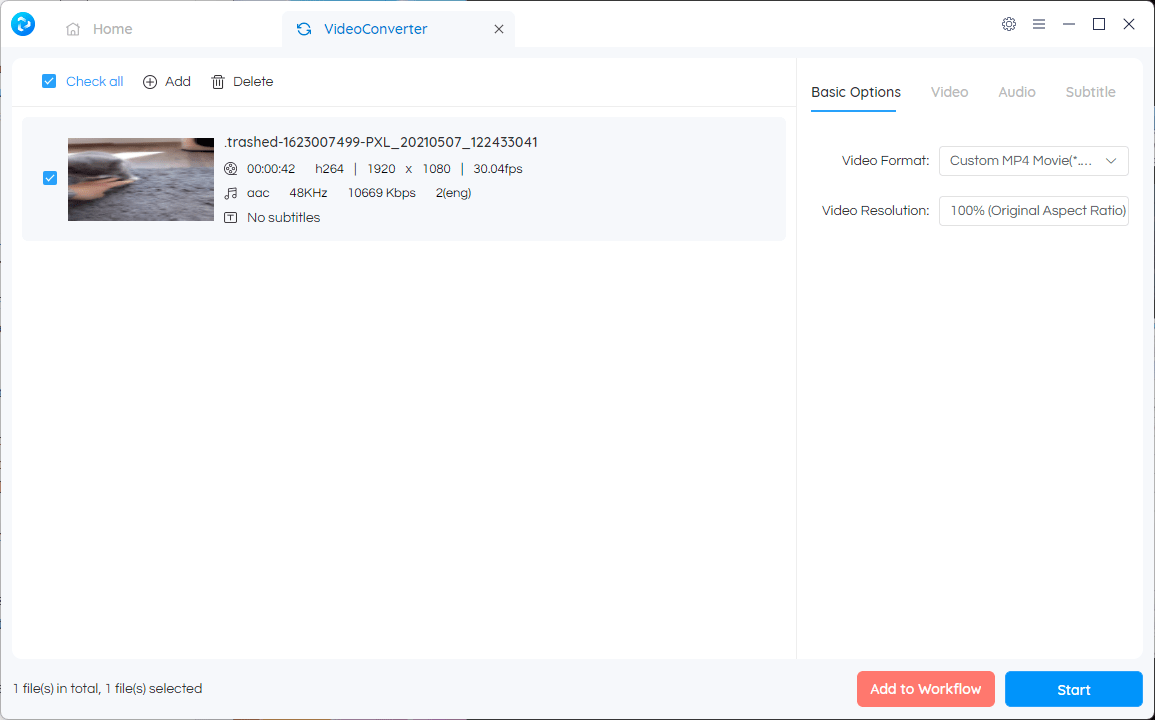Screen dimensions: 1155x720
Task: Open application settings via gear icon
Action: click(1008, 23)
